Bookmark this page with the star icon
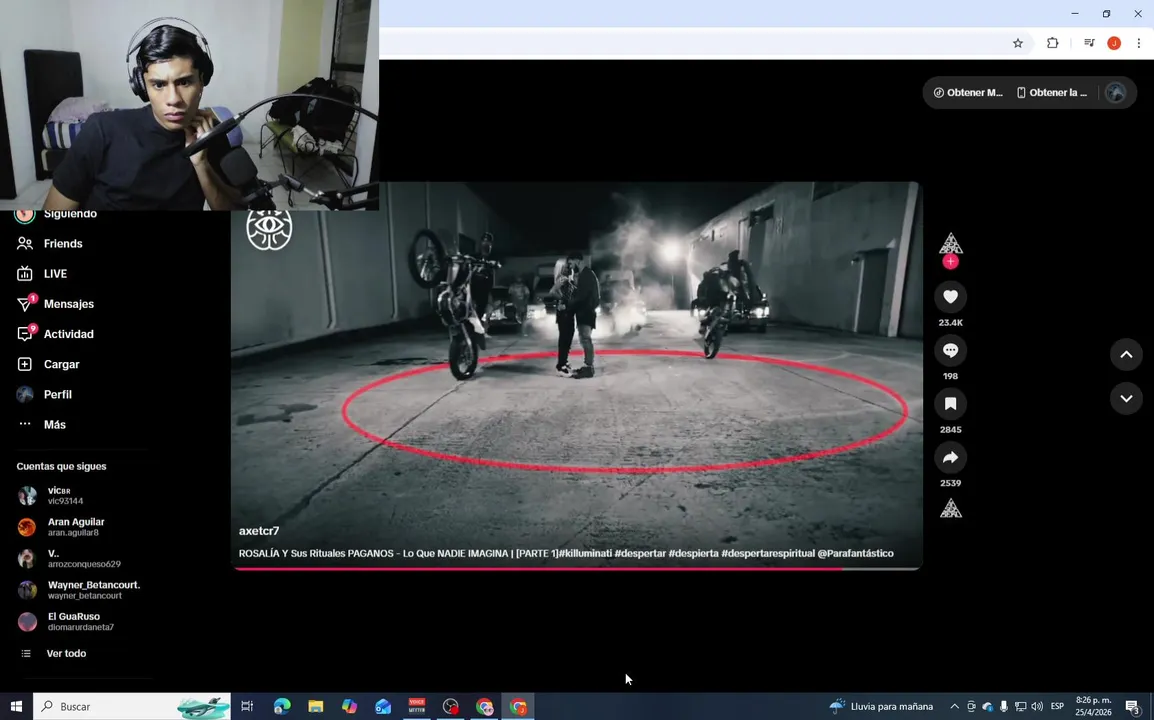The height and width of the screenshot is (720, 1154). pos(1018,43)
